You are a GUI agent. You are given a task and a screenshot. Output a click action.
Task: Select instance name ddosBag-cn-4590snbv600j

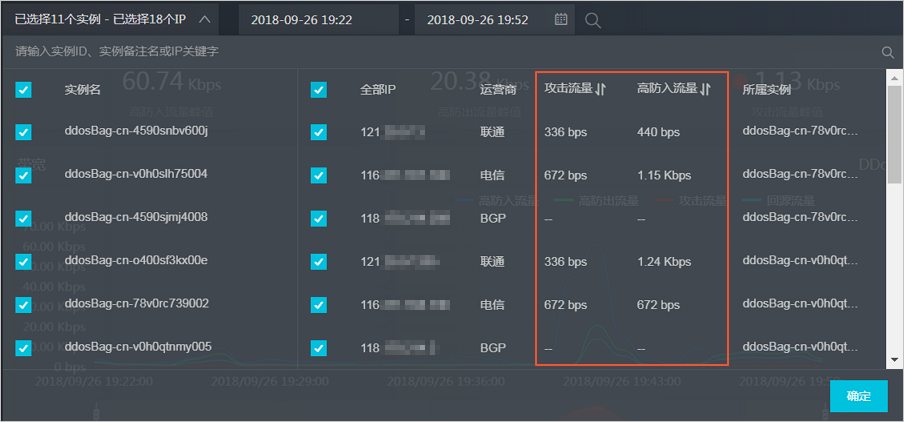point(136,131)
